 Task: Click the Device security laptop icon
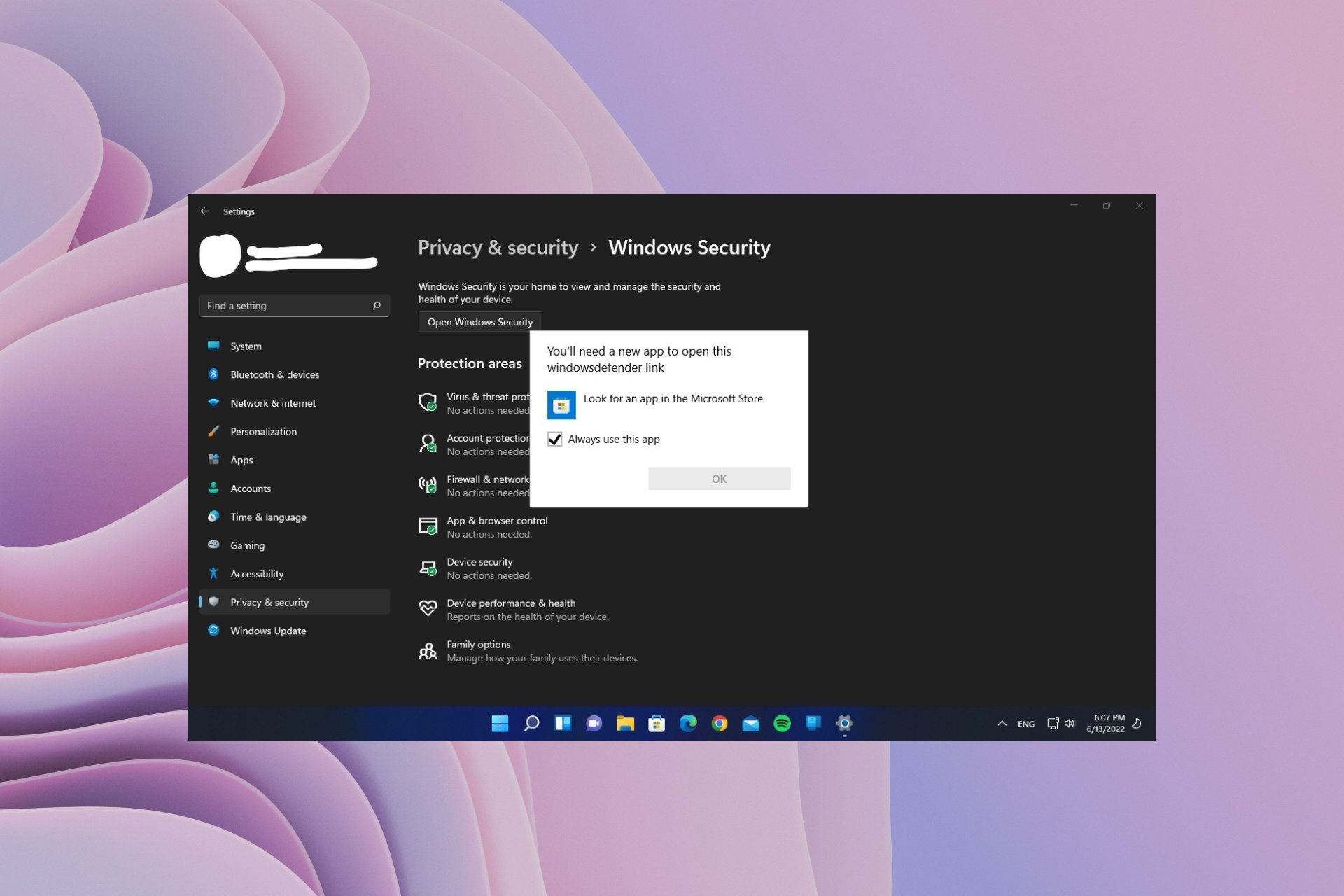428,568
